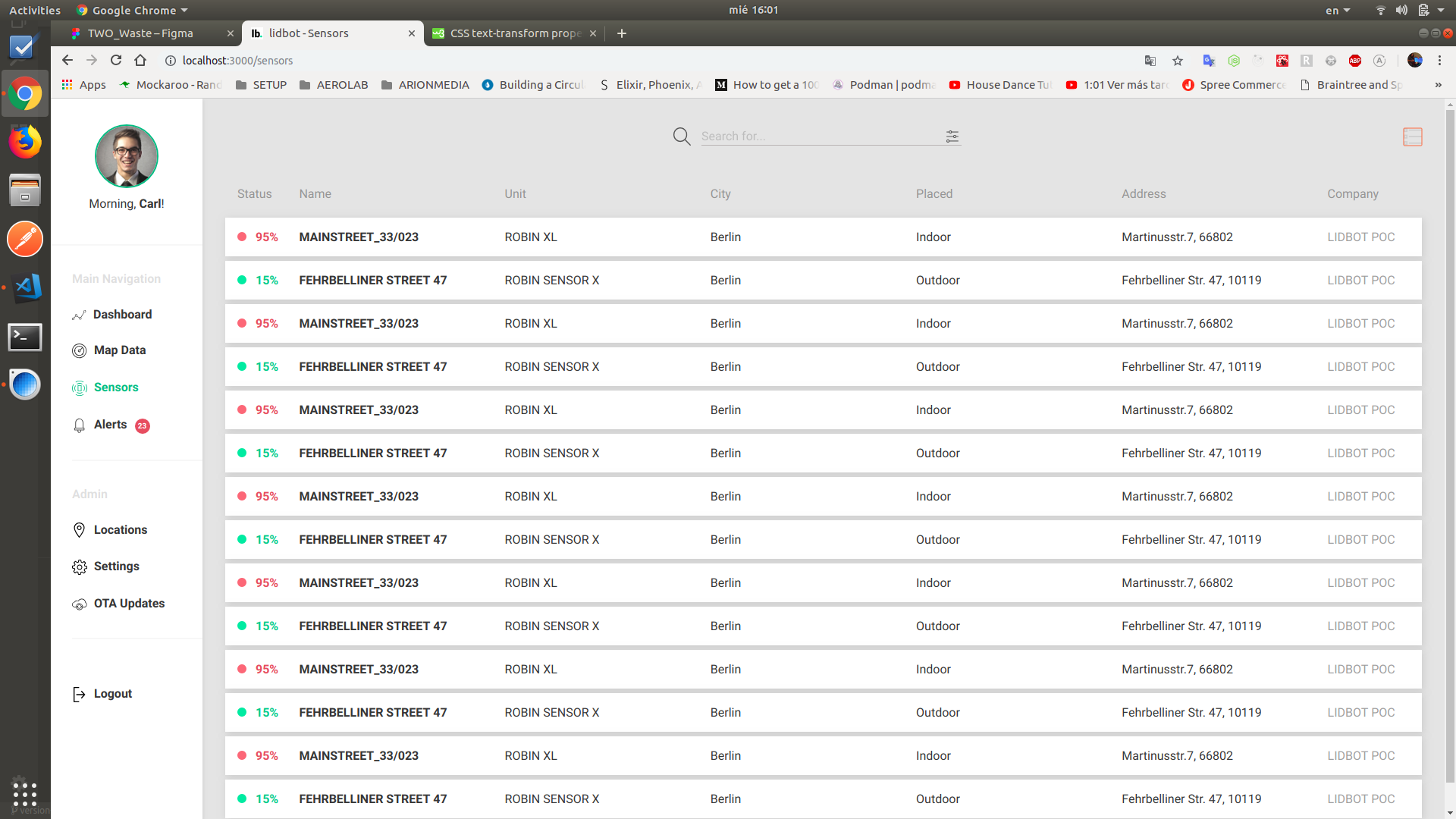Viewport: 1456px width, 819px height.
Task: Open Locations from the Admin section
Action: click(120, 529)
